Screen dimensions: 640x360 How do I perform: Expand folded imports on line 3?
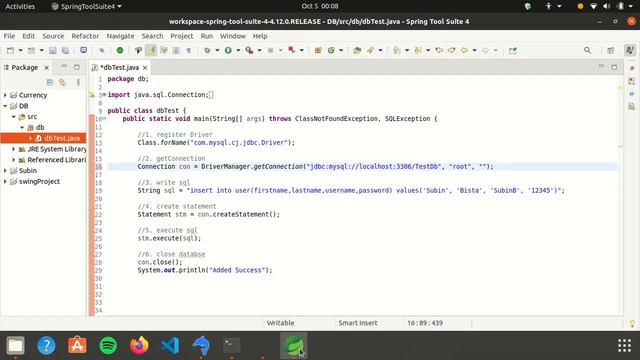[x=104, y=95]
